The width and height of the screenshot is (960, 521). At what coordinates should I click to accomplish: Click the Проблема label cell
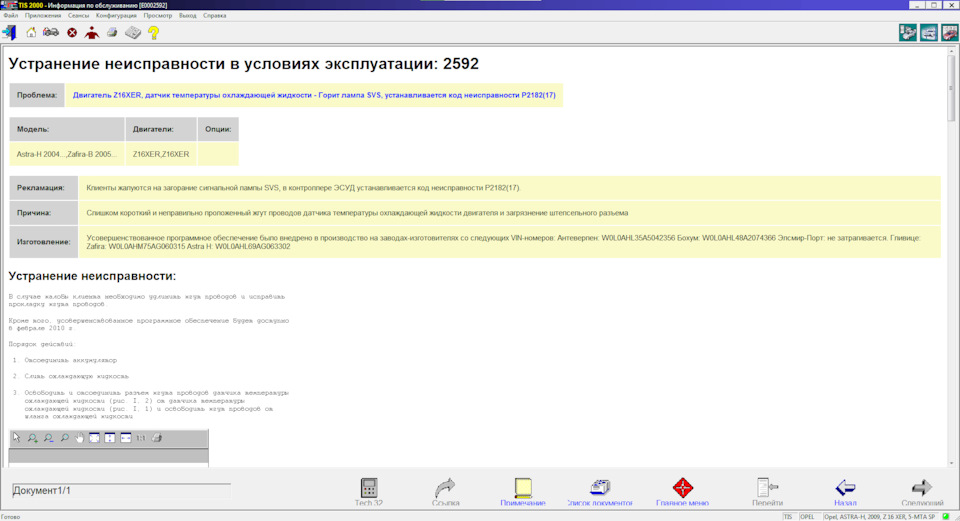point(37,95)
